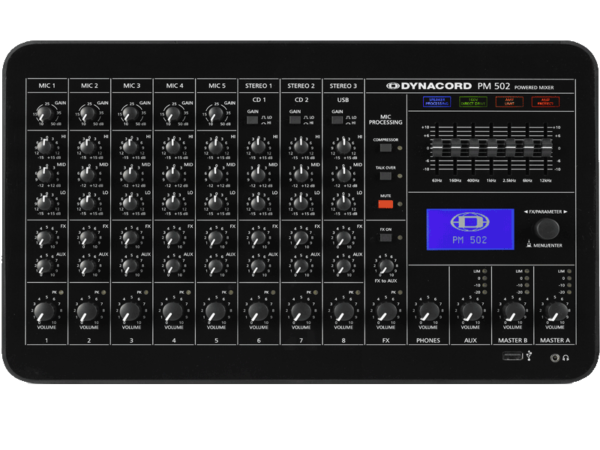Click the 2.5kHz equalizer fader

pos(509,148)
